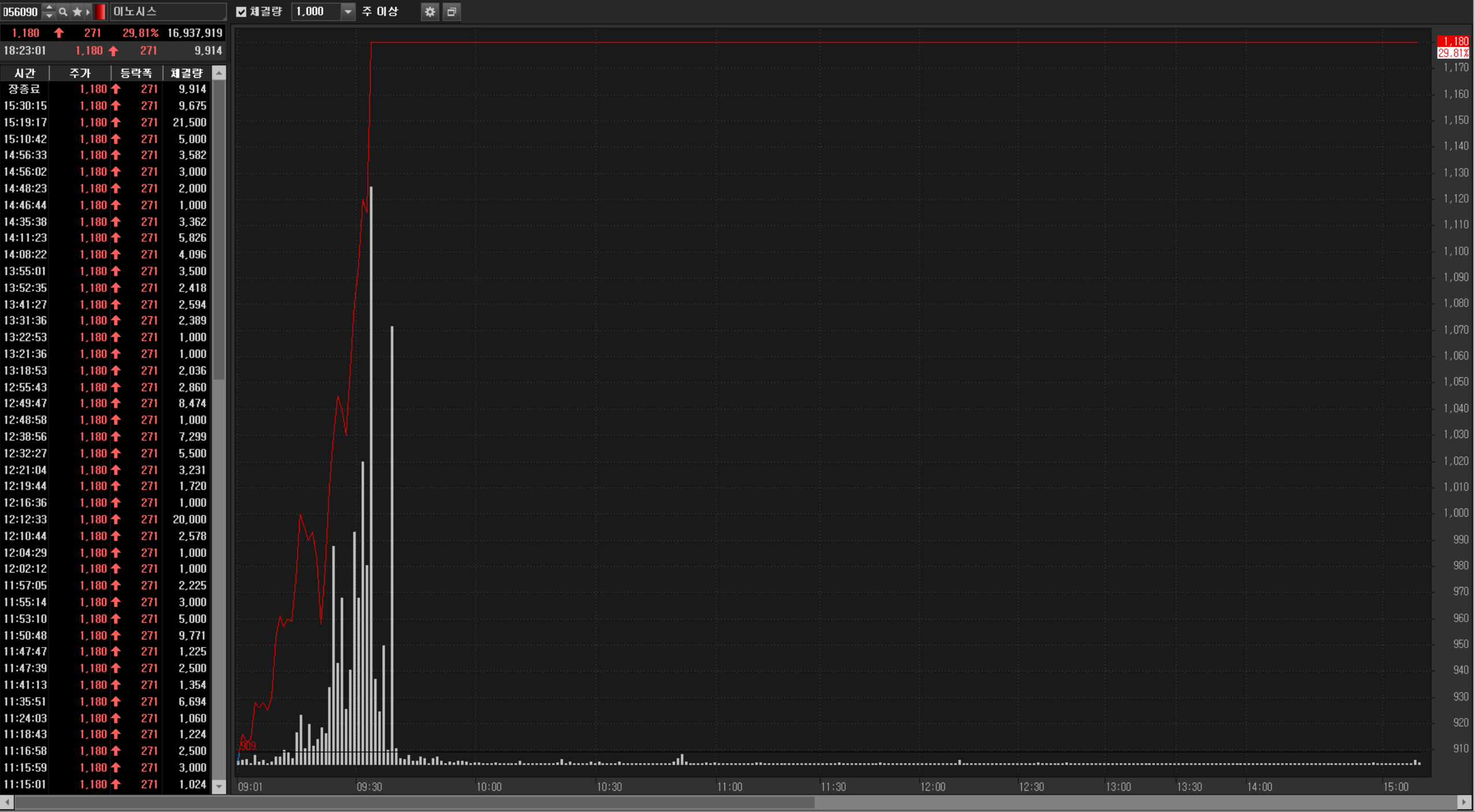This screenshot has height=812, width=1475.
Task: Click the detach window icon beside gear
Action: pos(451,12)
